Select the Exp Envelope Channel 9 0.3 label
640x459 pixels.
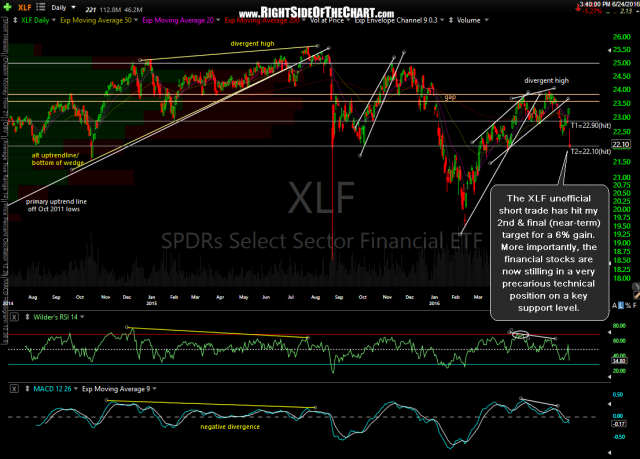pos(396,20)
